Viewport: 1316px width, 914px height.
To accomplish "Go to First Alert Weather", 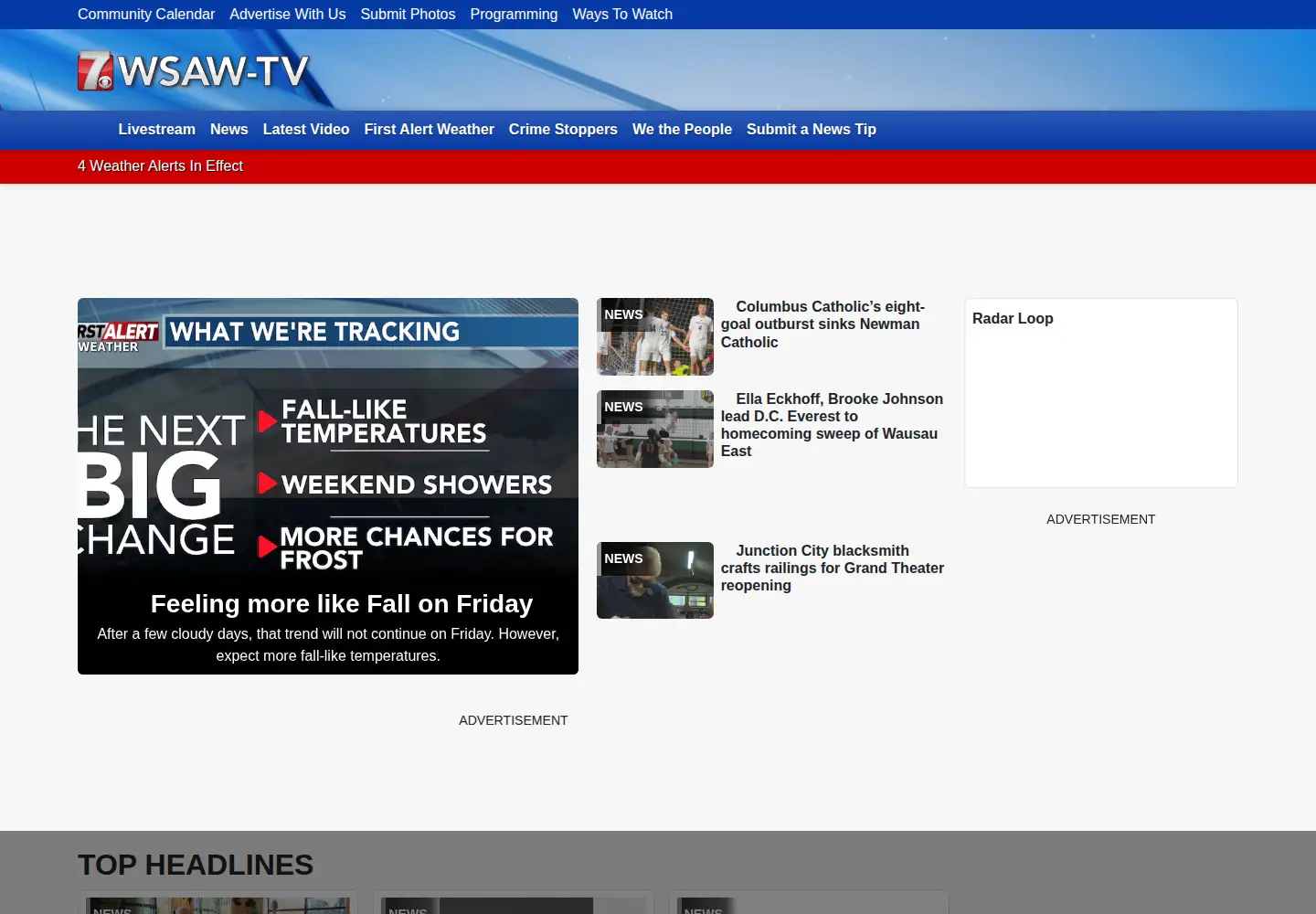I will (430, 130).
